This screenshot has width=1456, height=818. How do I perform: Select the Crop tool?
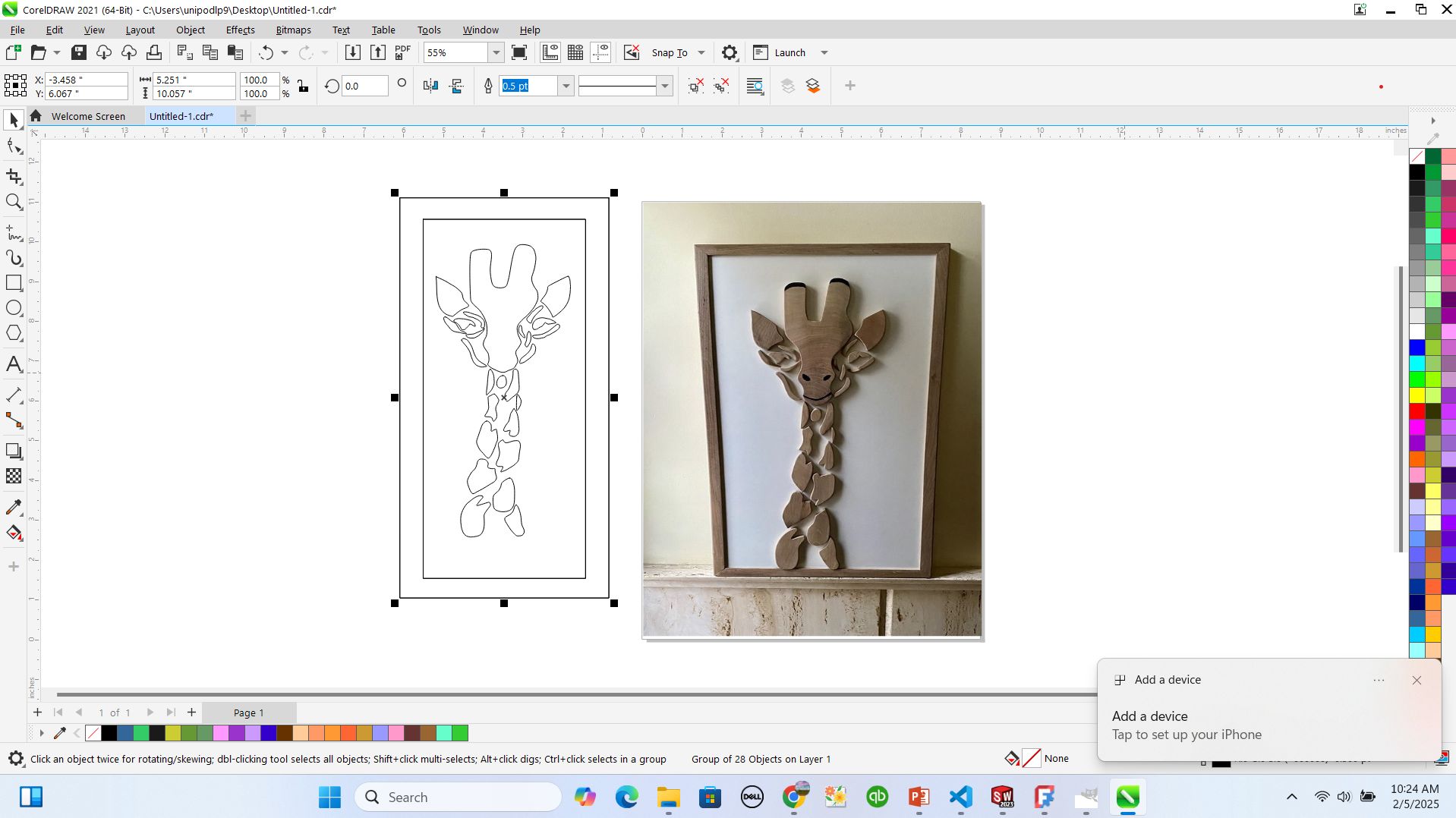(x=14, y=176)
